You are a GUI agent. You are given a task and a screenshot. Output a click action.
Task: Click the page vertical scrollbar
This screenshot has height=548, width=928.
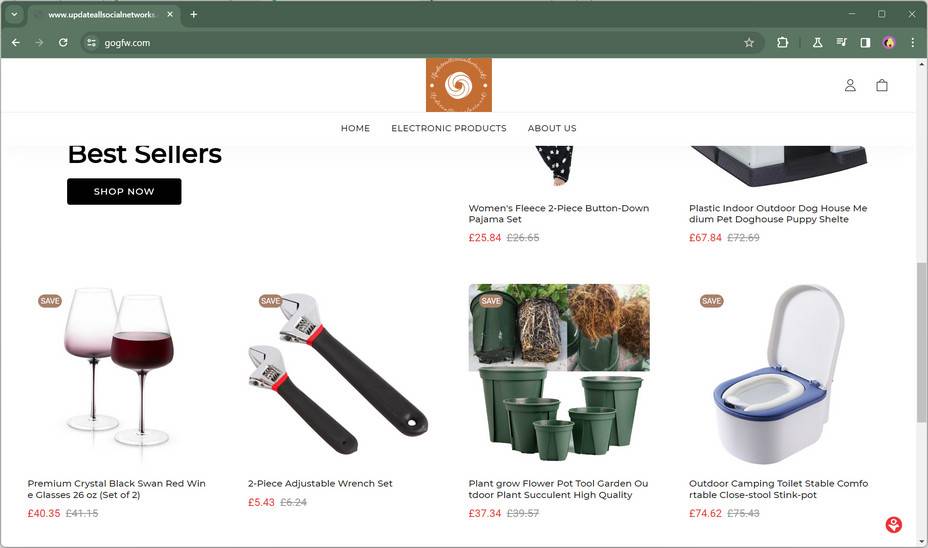tap(921, 342)
